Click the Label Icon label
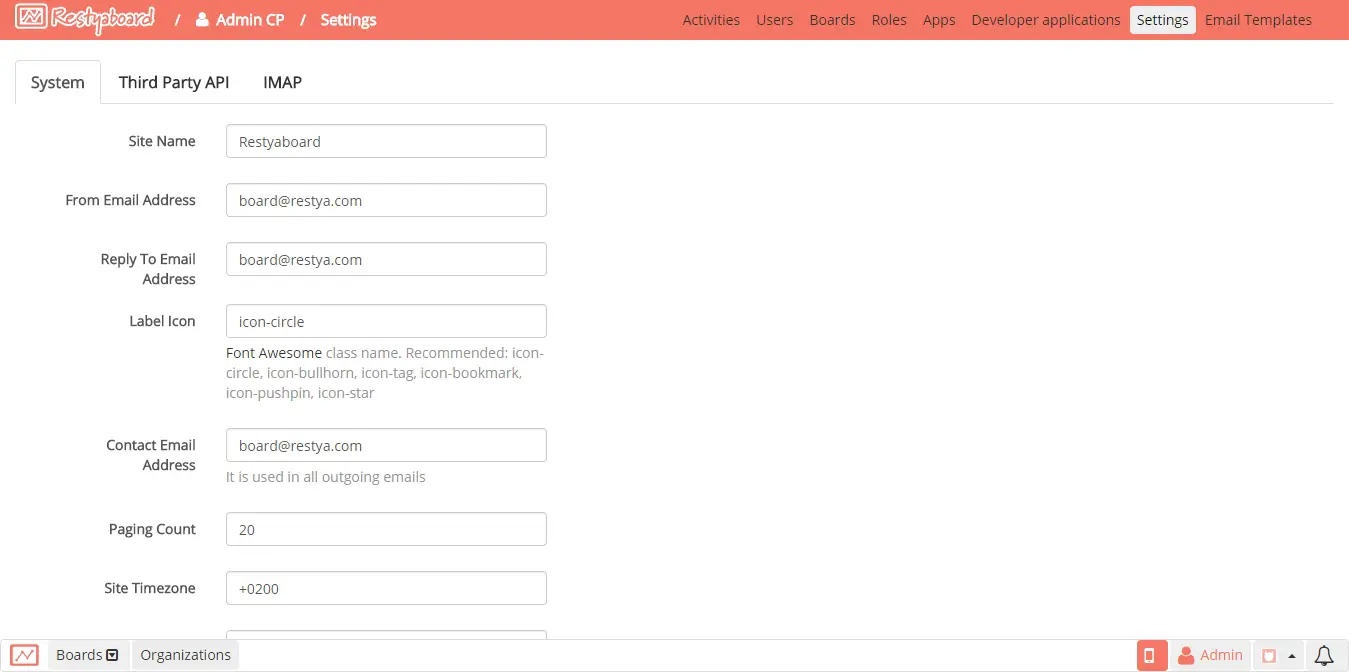1349x672 pixels. (x=162, y=321)
